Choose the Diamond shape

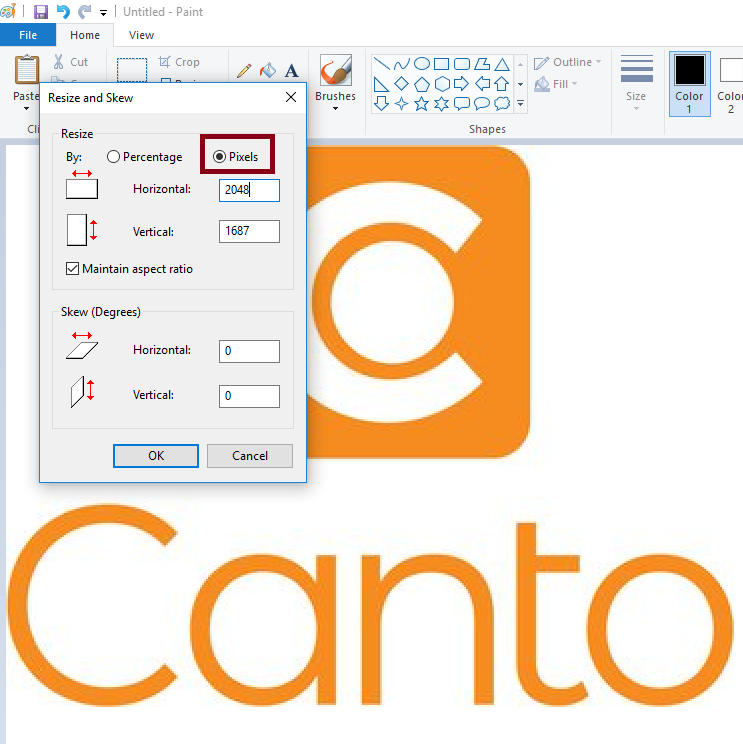[x=401, y=84]
